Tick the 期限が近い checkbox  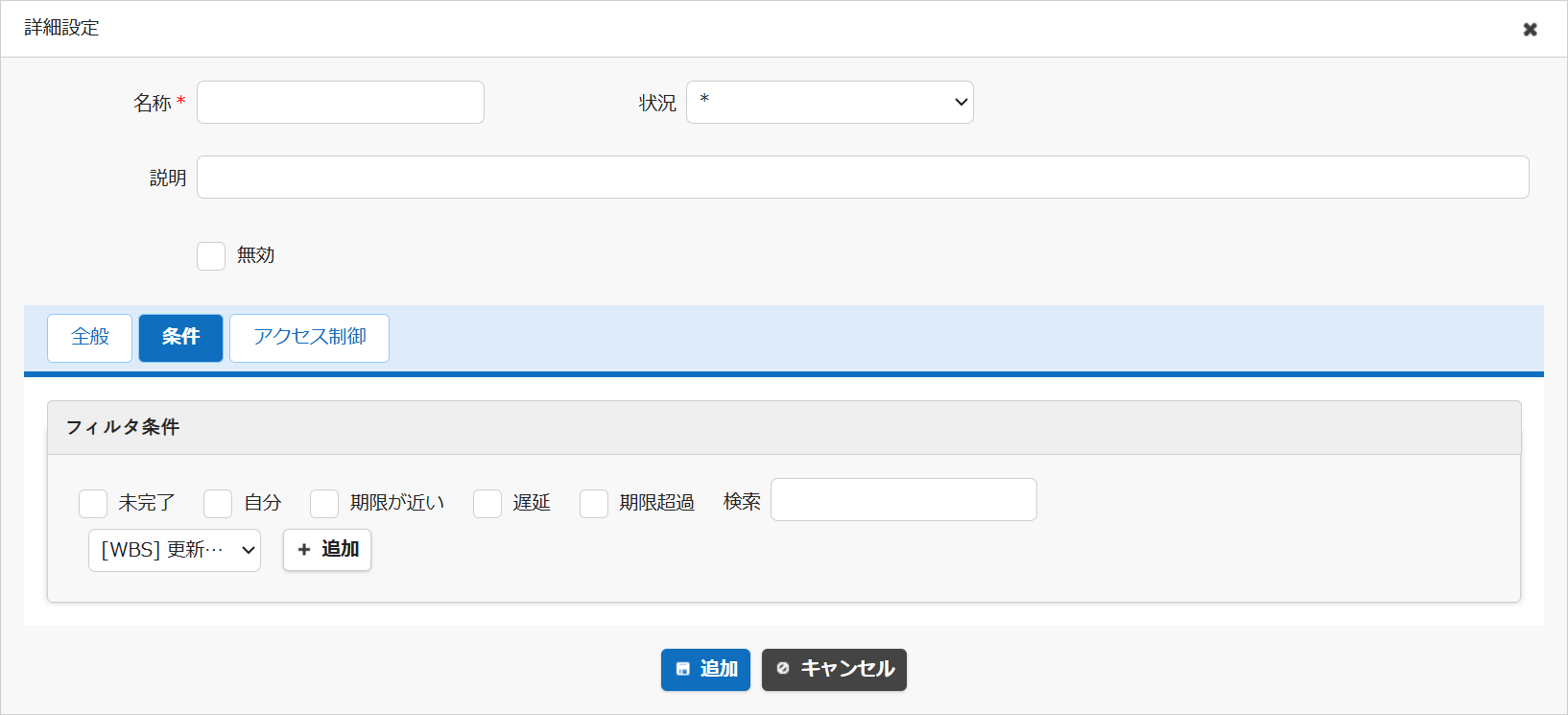pyautogui.click(x=324, y=504)
